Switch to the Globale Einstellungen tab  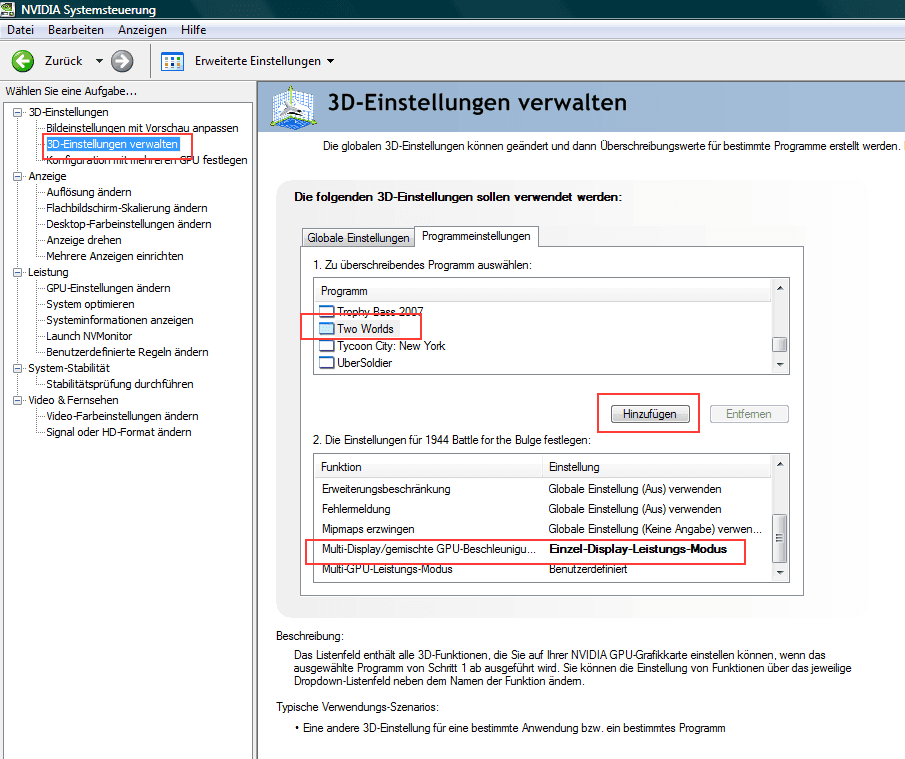(358, 238)
